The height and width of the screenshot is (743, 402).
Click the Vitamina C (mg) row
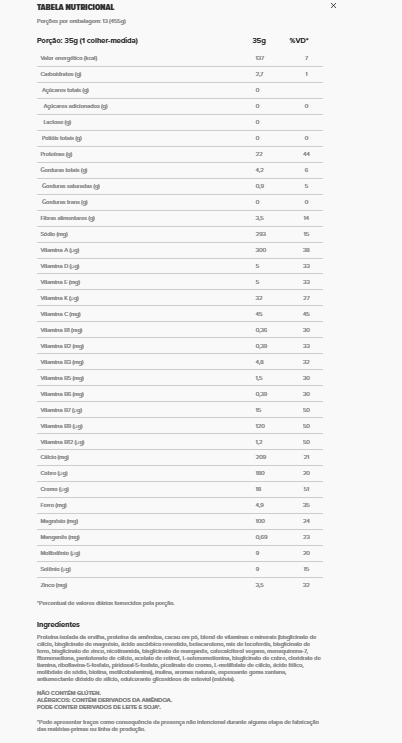point(180,314)
